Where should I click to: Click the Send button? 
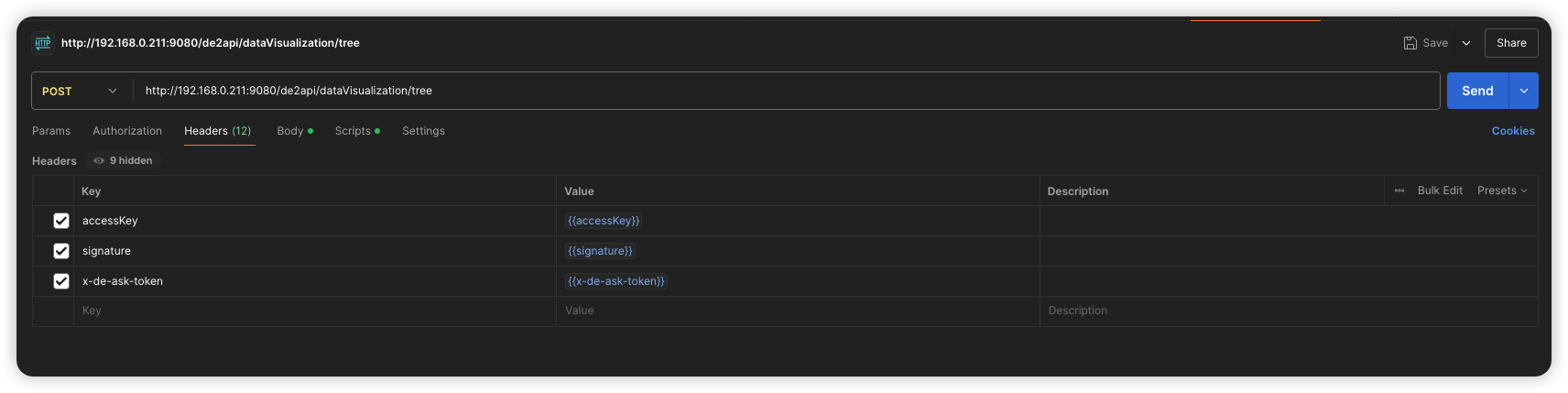click(x=1477, y=91)
